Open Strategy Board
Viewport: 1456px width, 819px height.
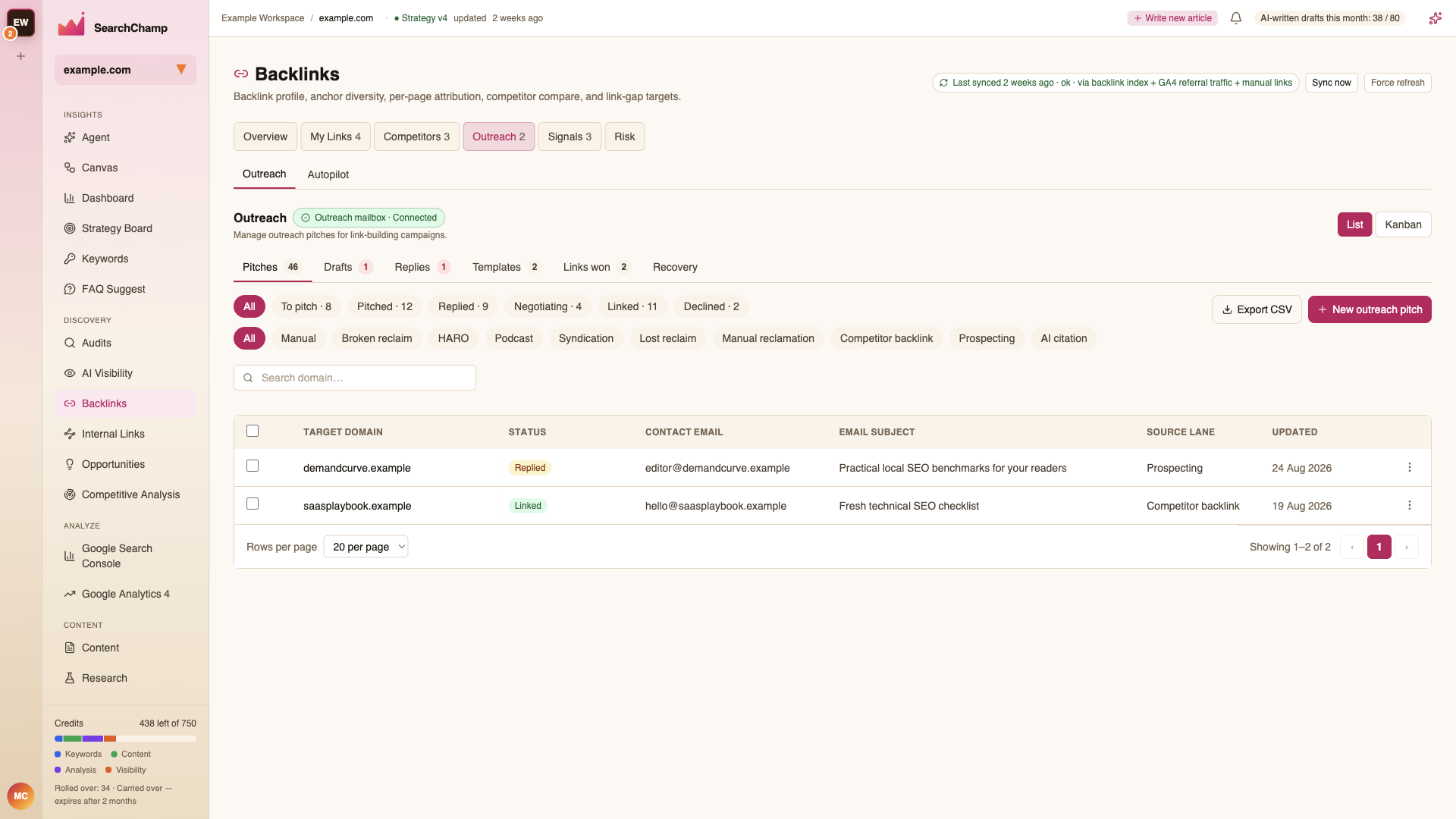point(125,228)
